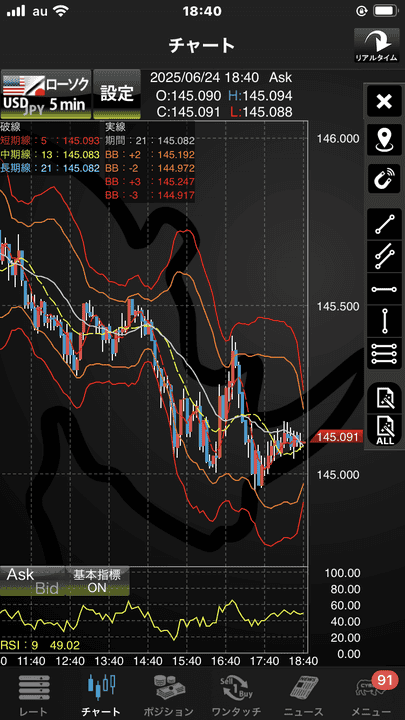Erase ALL drawings icon
405x720 pixels.
384,430
